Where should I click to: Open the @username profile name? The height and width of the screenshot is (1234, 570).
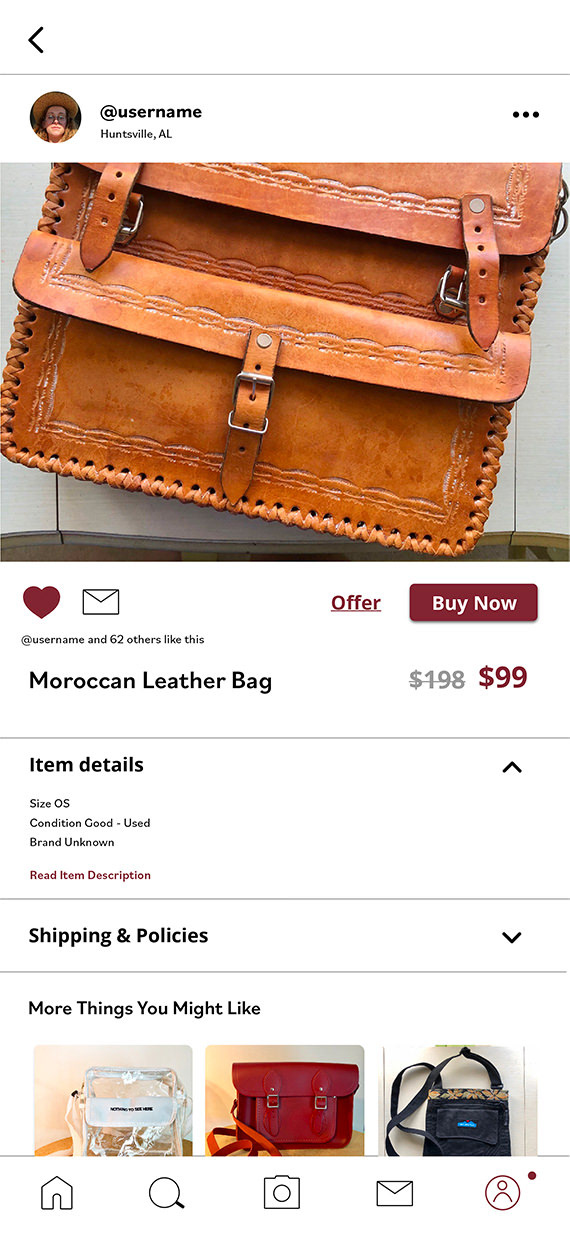click(151, 112)
